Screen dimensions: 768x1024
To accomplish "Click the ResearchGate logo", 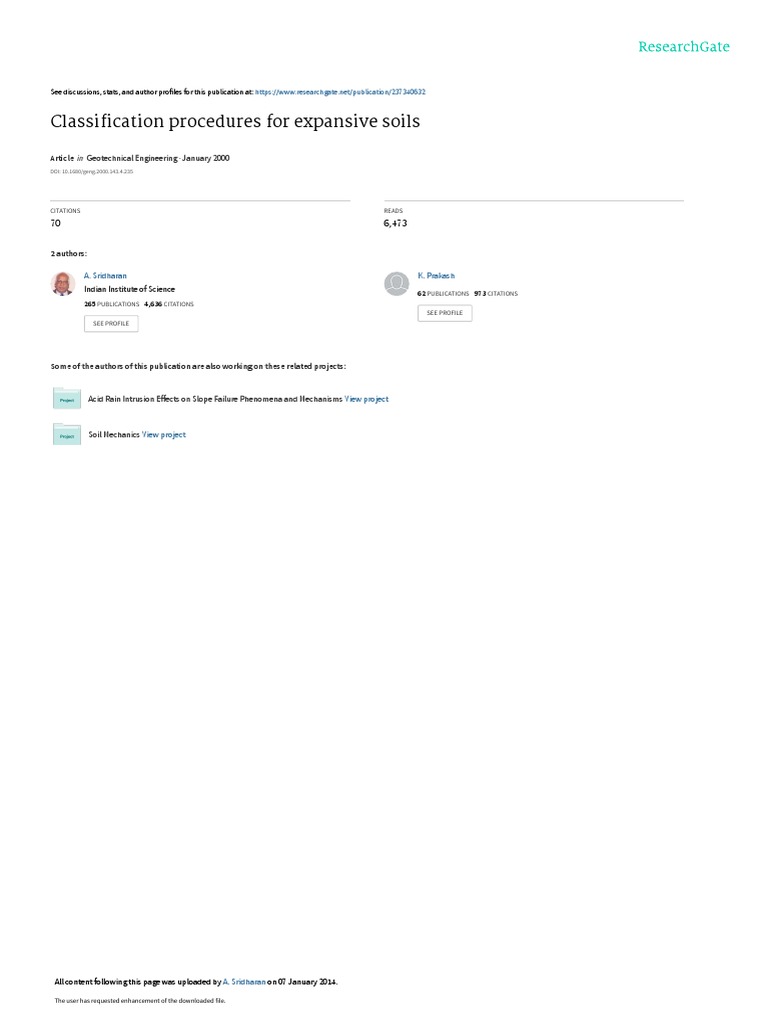I will pos(684,47).
